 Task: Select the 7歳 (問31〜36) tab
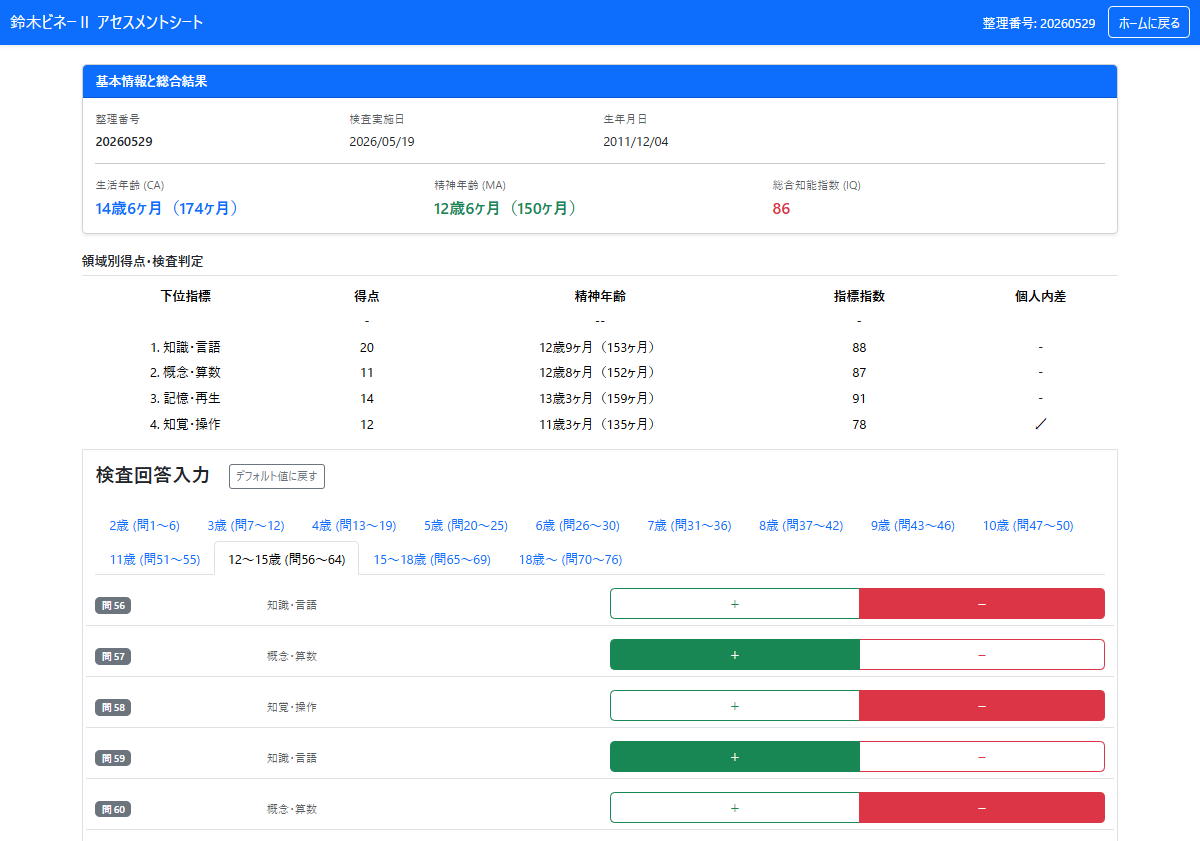(689, 525)
